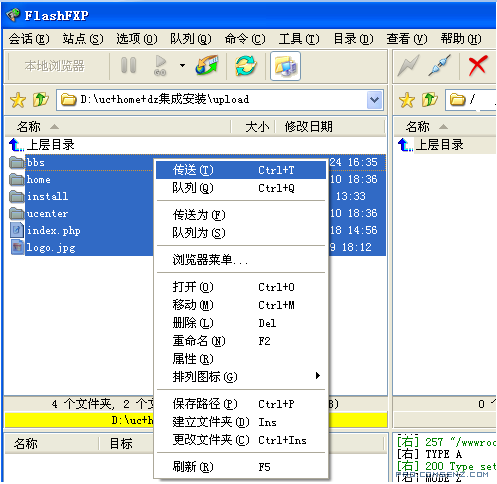
Task: Choose 传送为(F) in context menu
Action: pyautogui.click(x=241, y=215)
